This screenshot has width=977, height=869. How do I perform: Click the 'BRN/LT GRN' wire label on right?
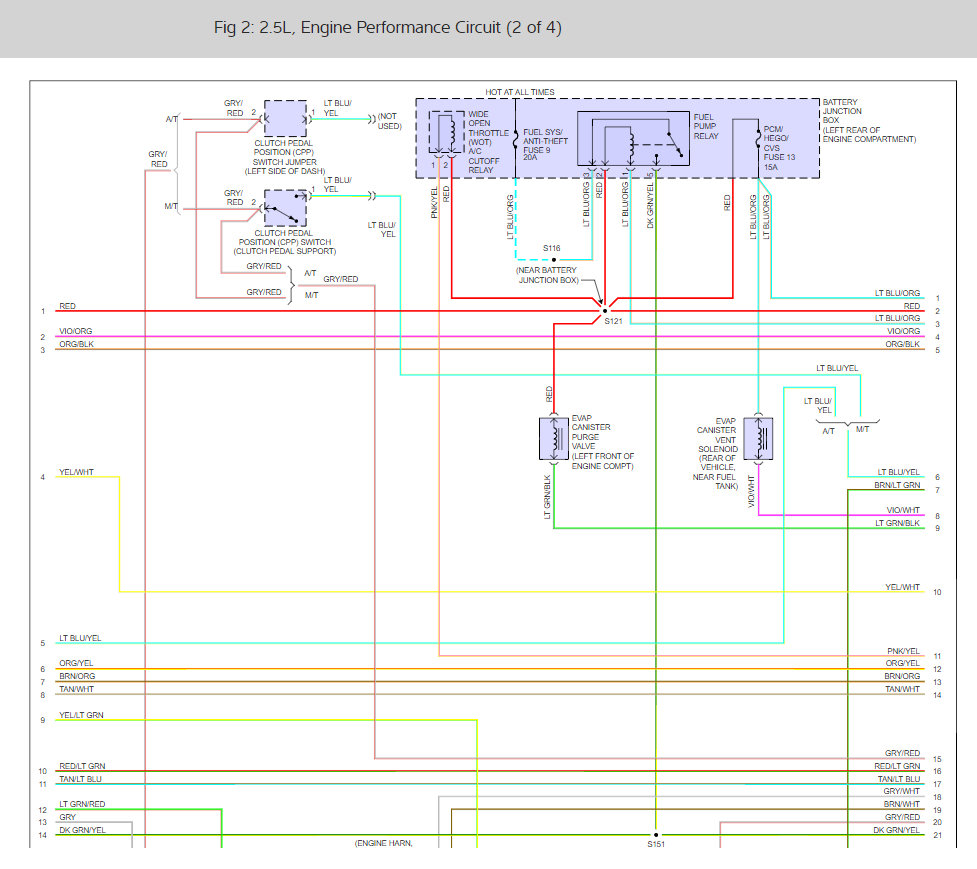[x=897, y=485]
